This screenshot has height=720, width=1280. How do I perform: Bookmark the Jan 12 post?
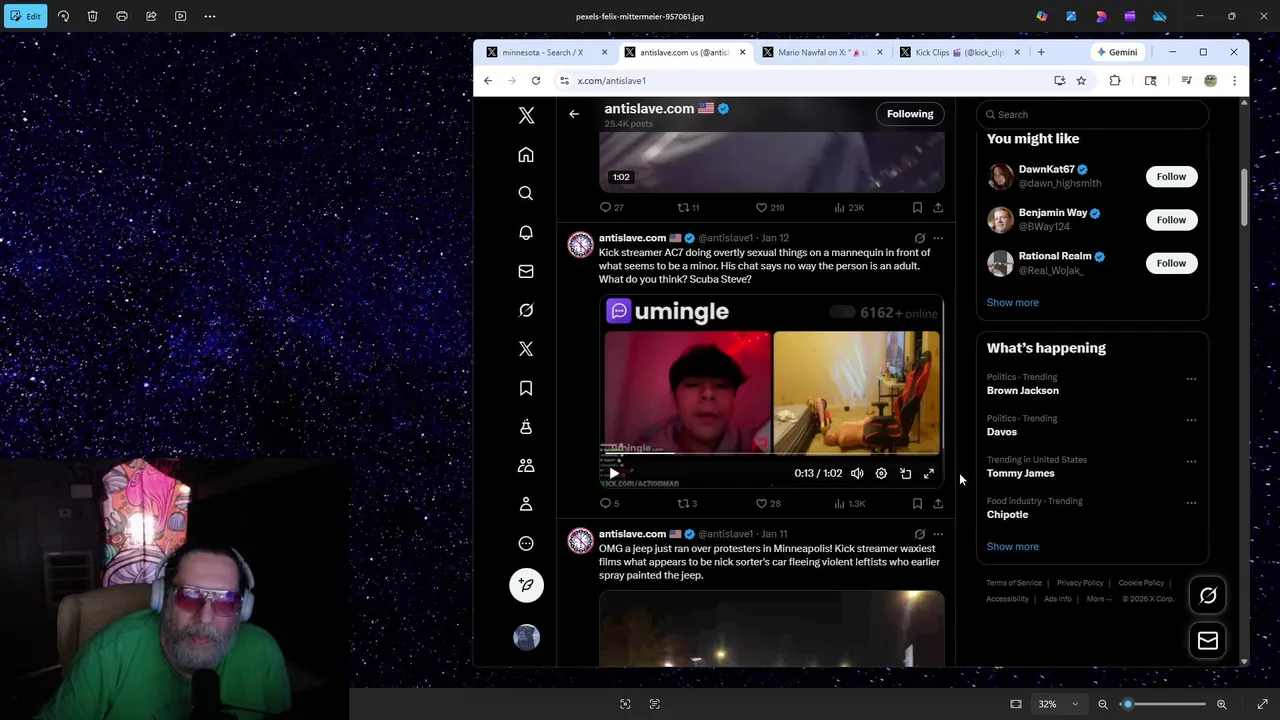pyautogui.click(x=917, y=504)
